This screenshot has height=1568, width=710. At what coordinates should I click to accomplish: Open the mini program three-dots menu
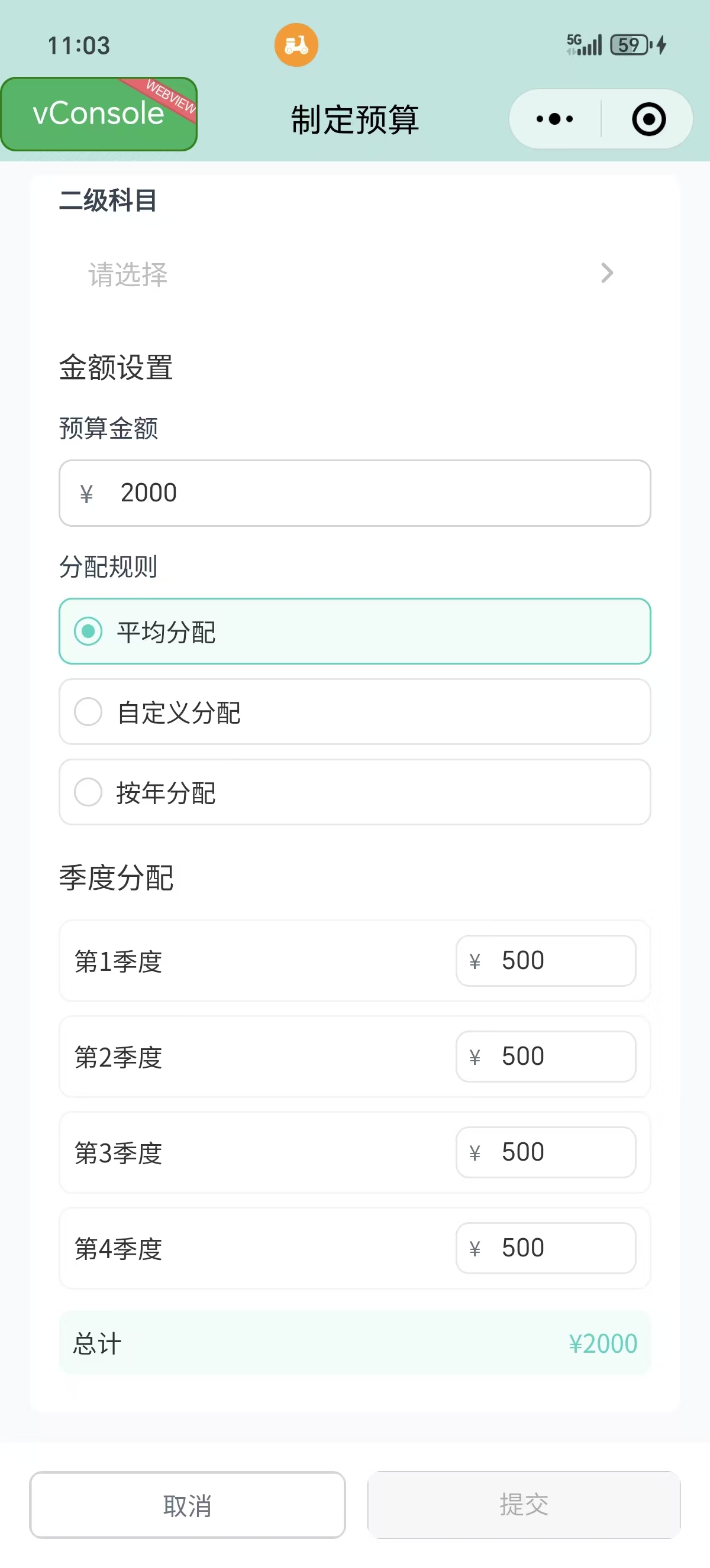coord(554,119)
